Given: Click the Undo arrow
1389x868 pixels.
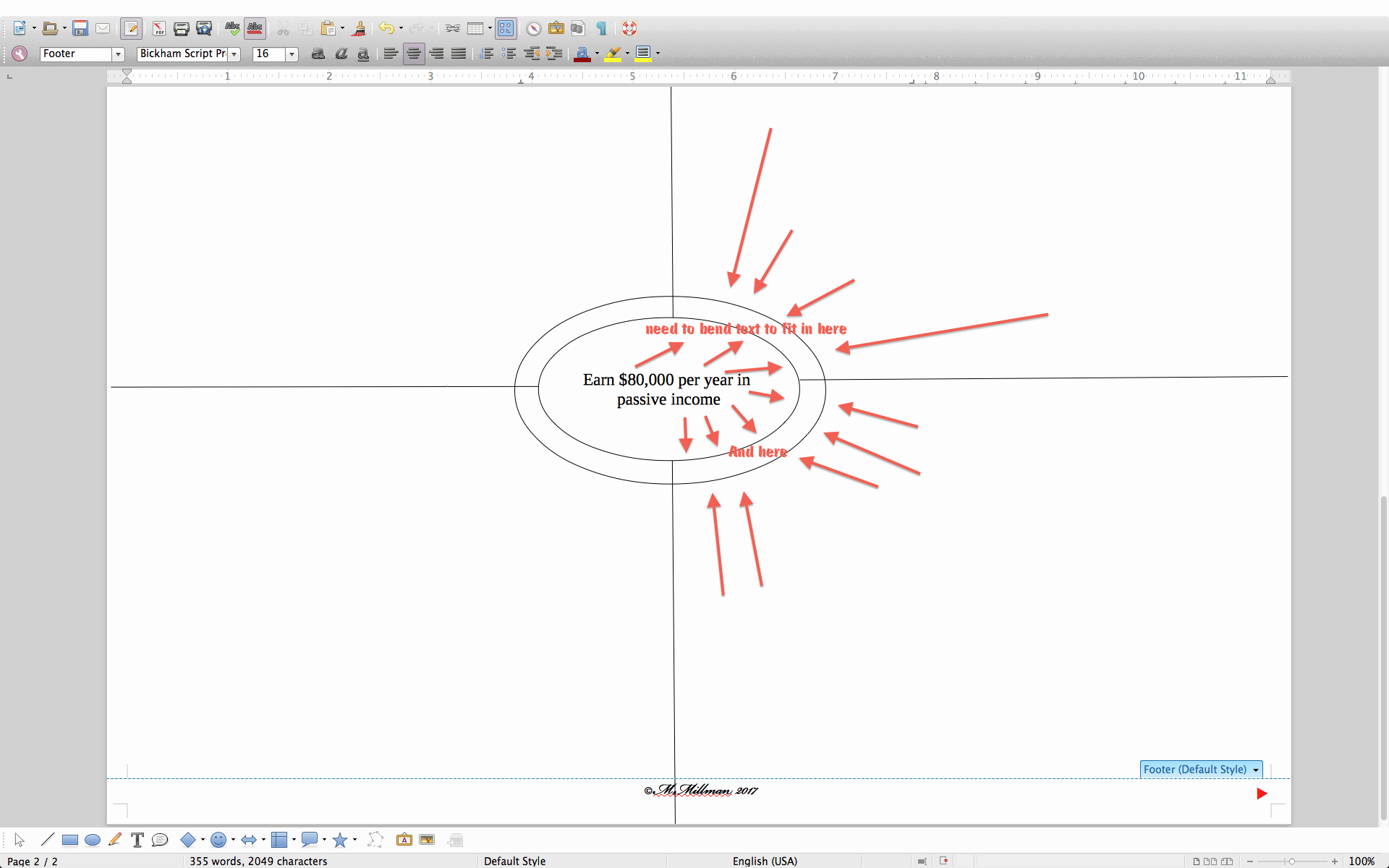Looking at the screenshot, I should point(386,28).
